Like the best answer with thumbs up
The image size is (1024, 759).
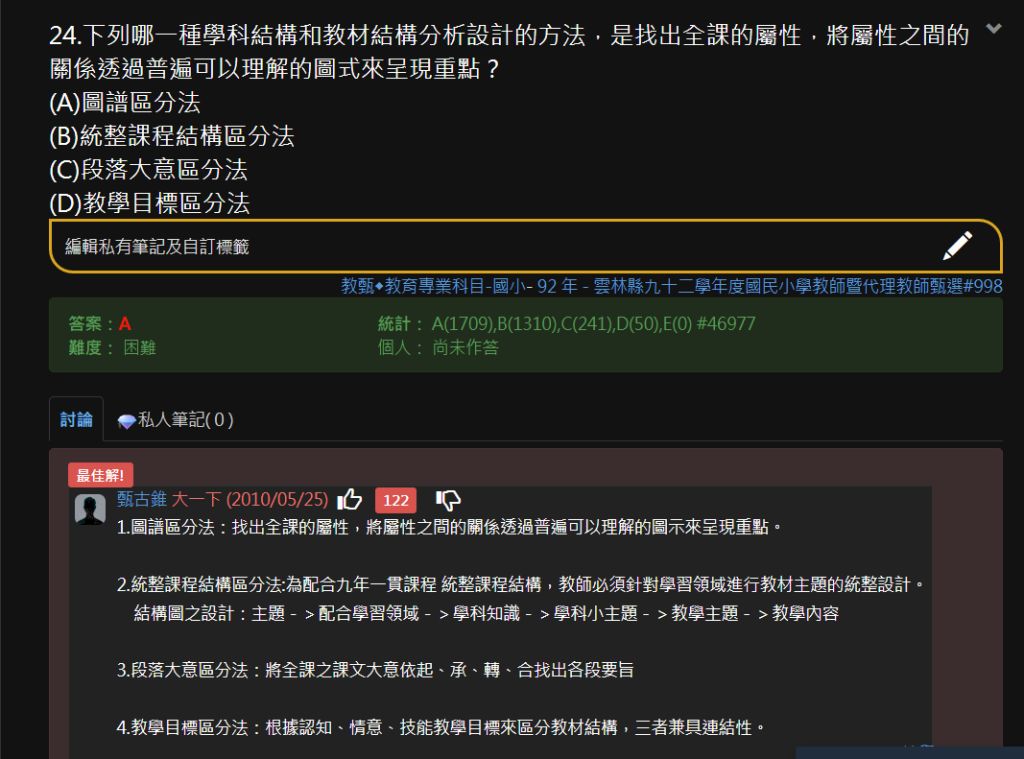350,499
